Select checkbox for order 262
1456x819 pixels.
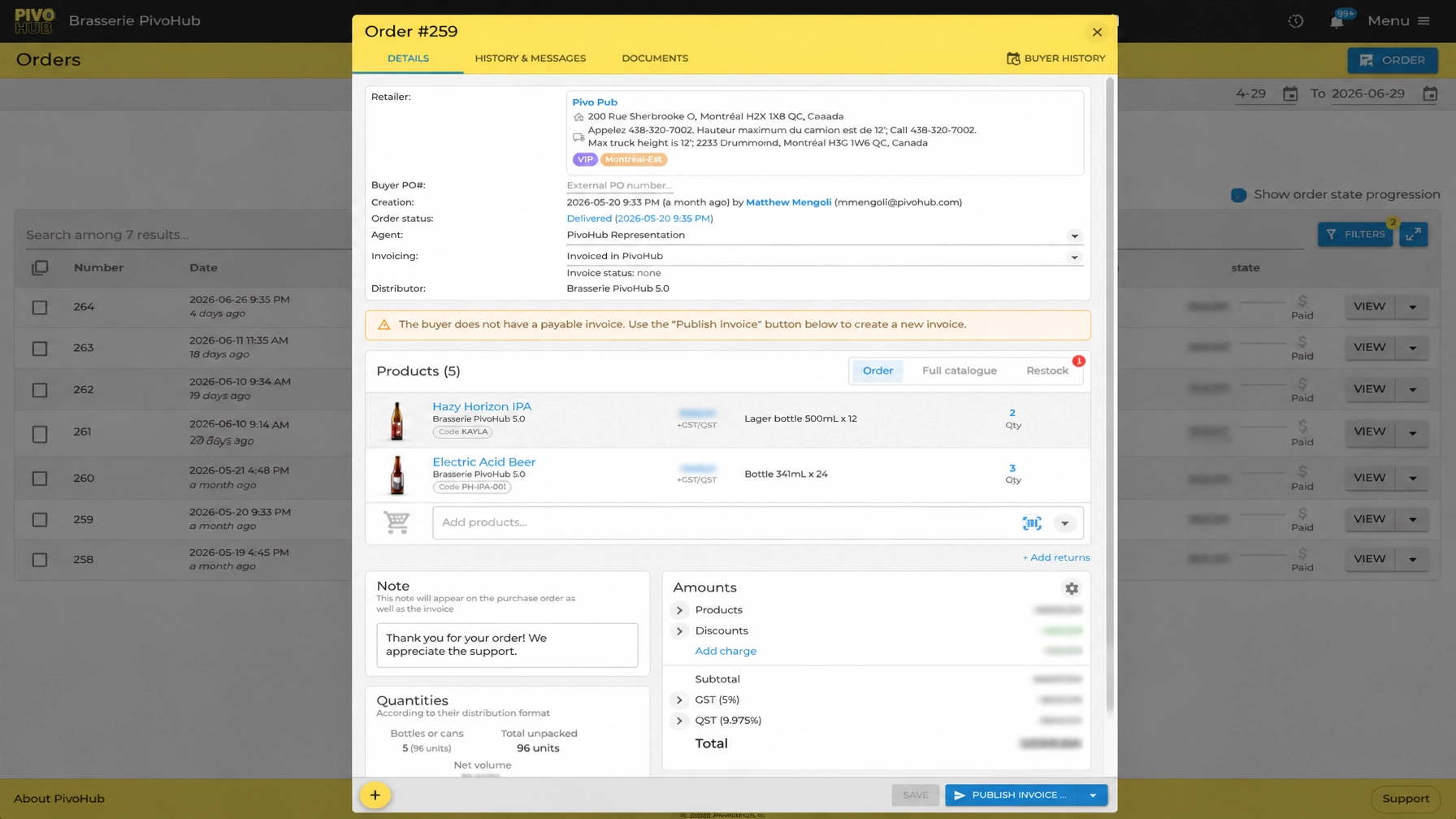coord(40,390)
